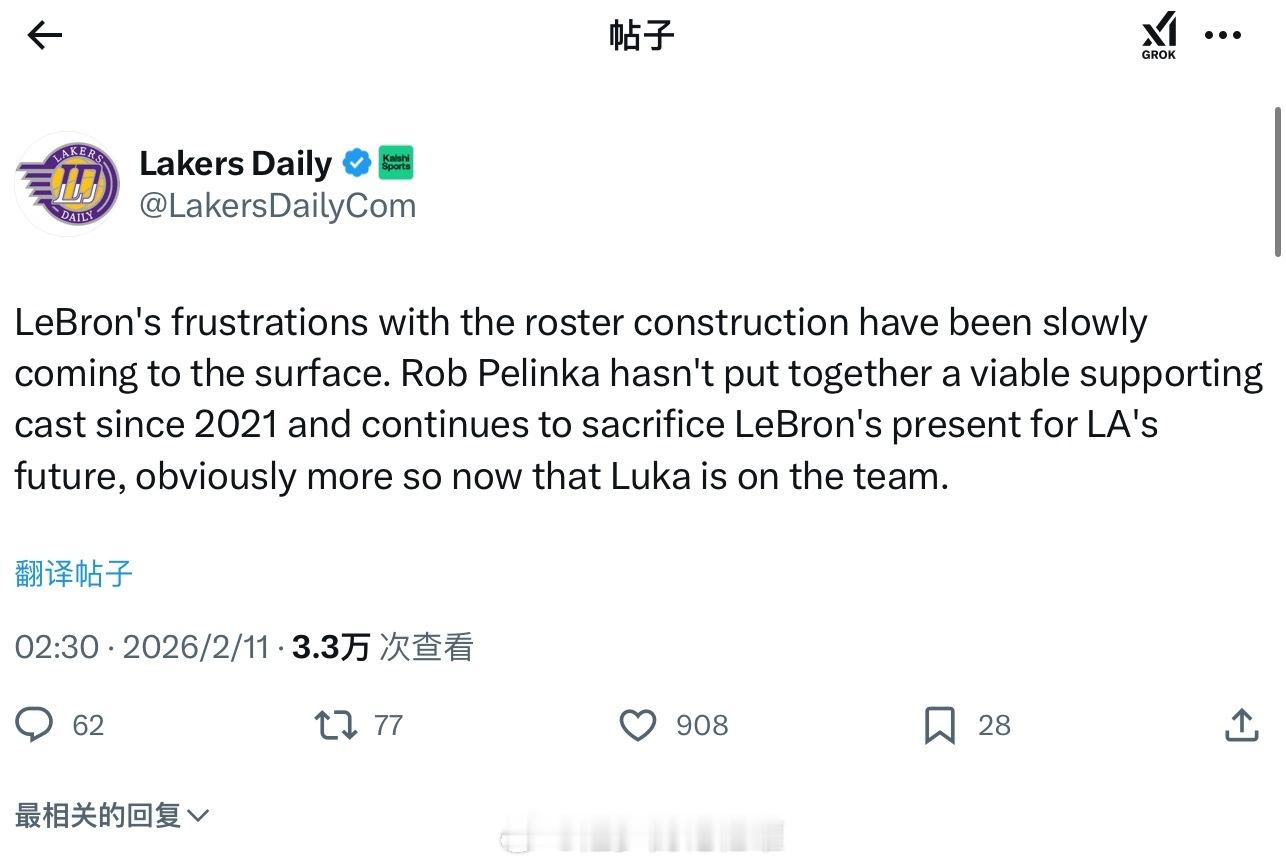
Task: Go back to the previous screen
Action: pyautogui.click(x=42, y=34)
